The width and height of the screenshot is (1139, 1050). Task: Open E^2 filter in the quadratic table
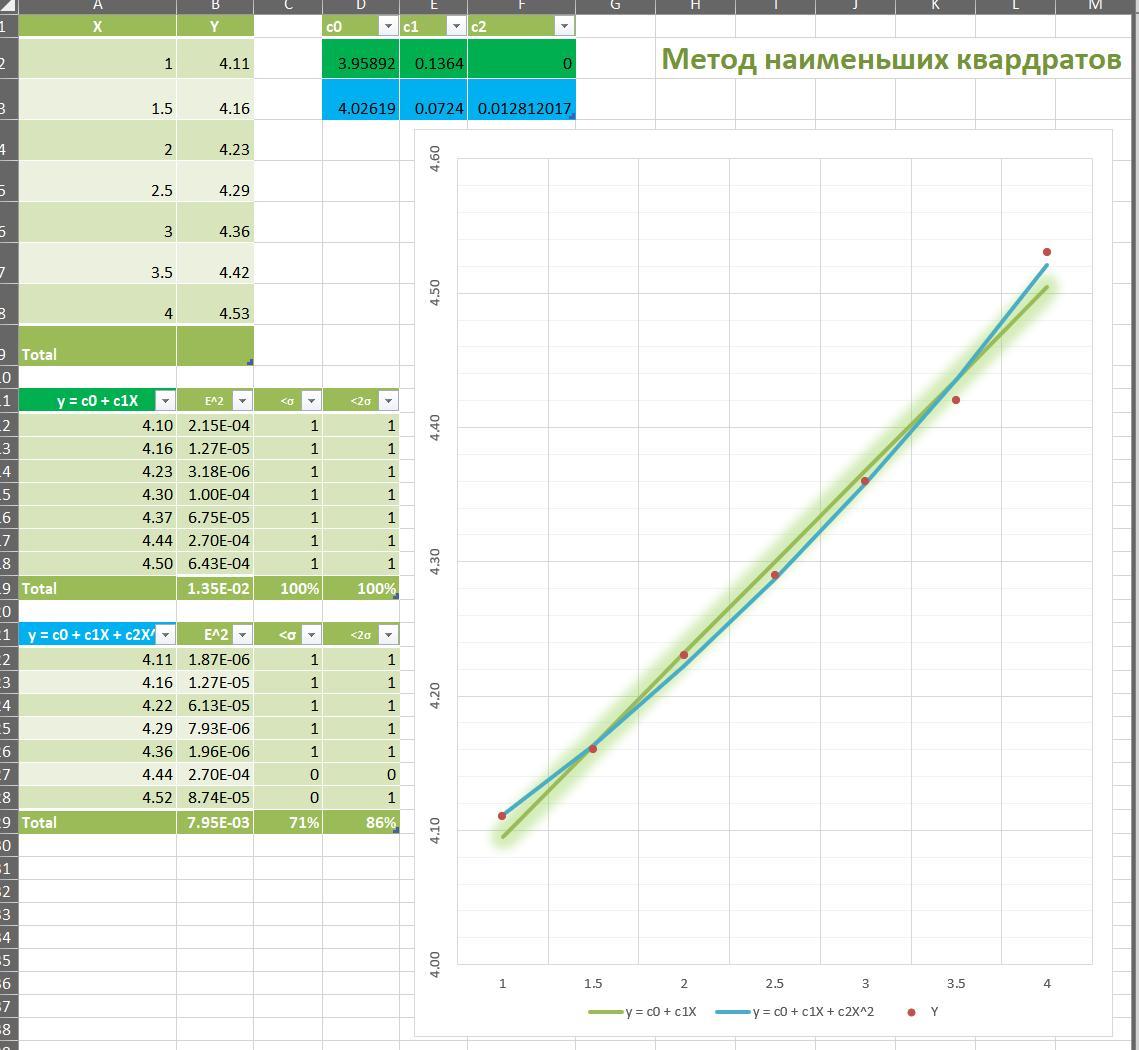click(241, 635)
